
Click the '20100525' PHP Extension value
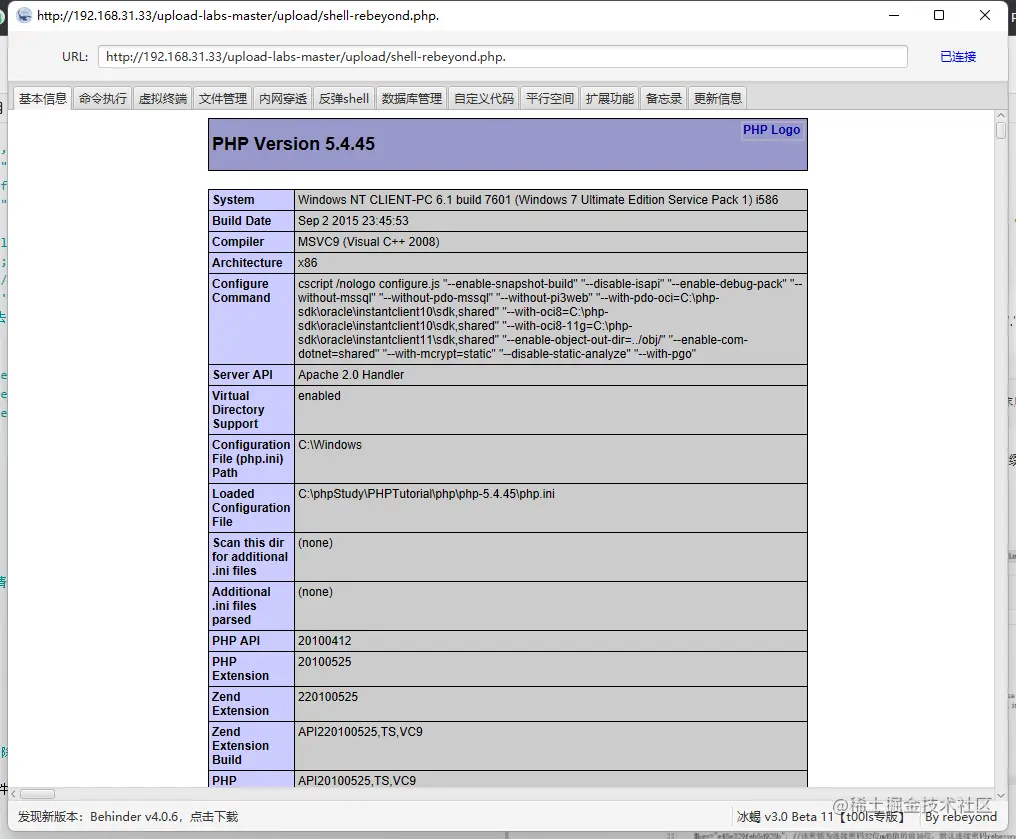click(325, 662)
